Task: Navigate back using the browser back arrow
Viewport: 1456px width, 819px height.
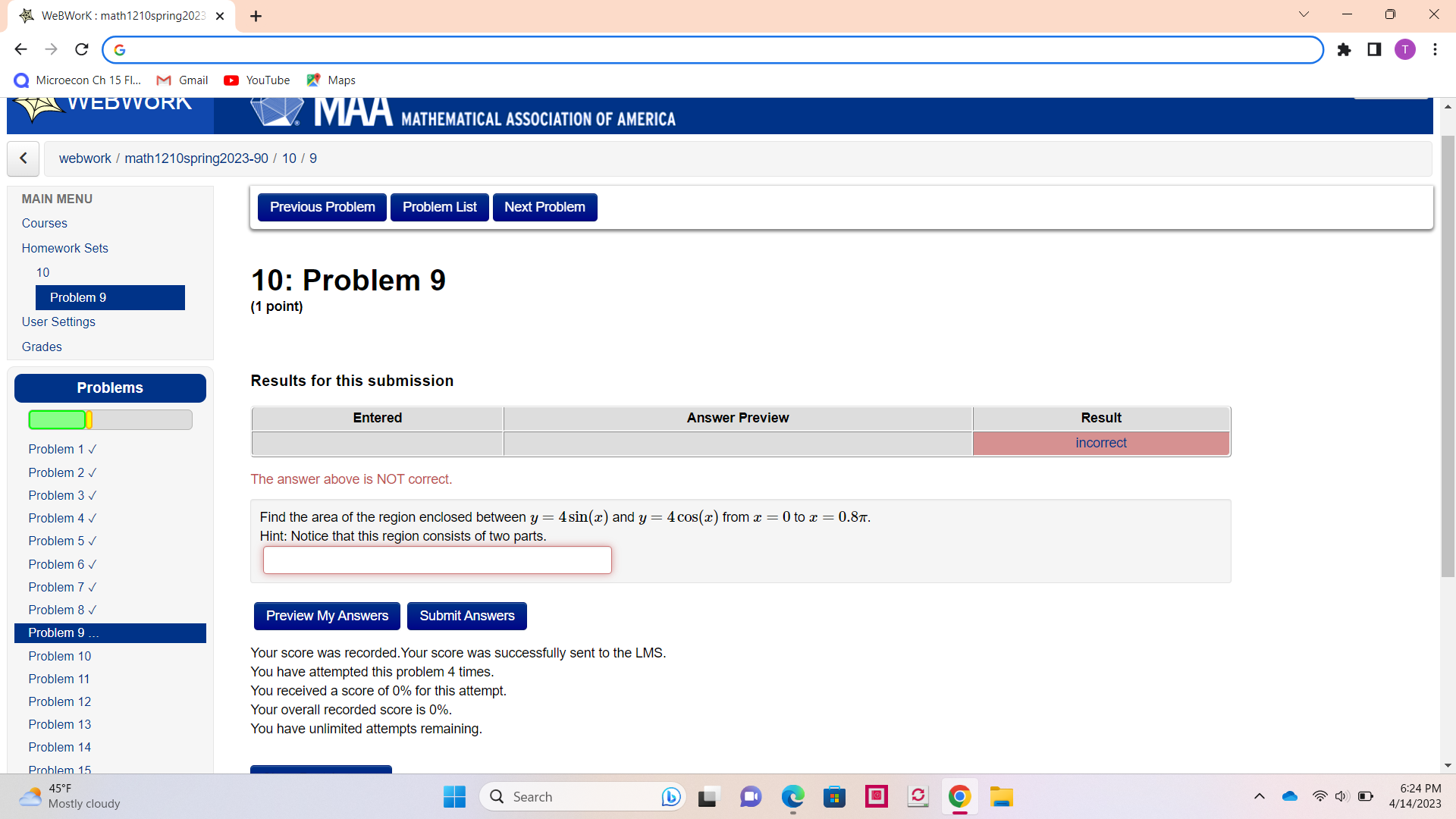Action: click(20, 49)
